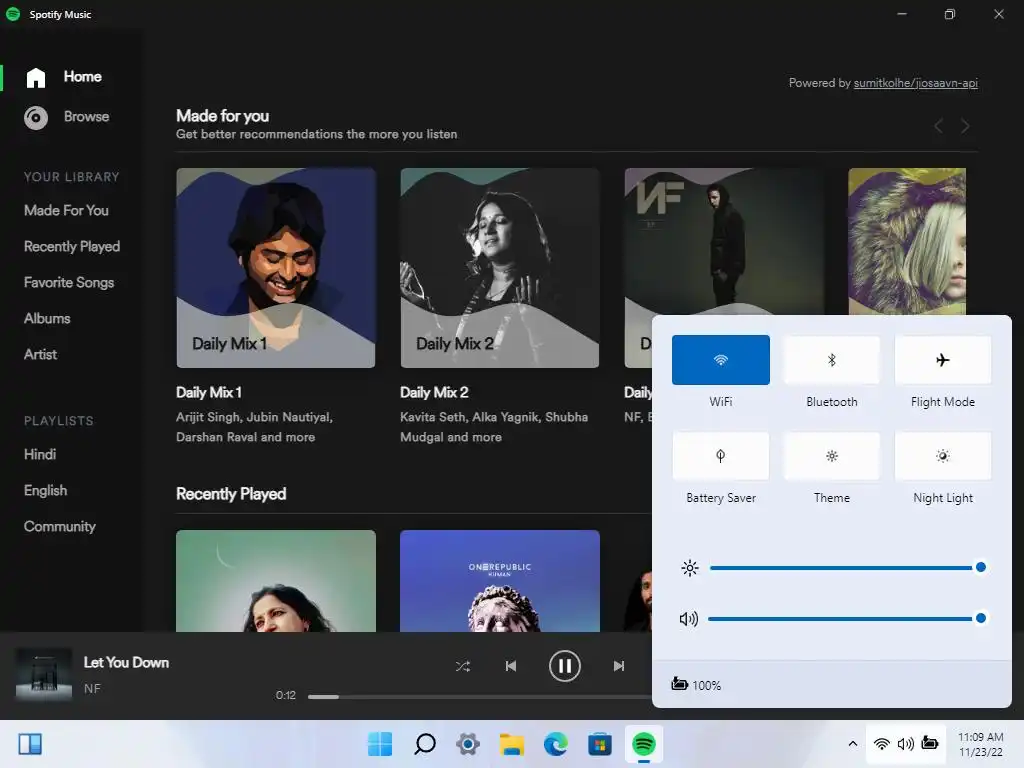
Task: Click the brightness sun icon
Action: pyautogui.click(x=690, y=568)
